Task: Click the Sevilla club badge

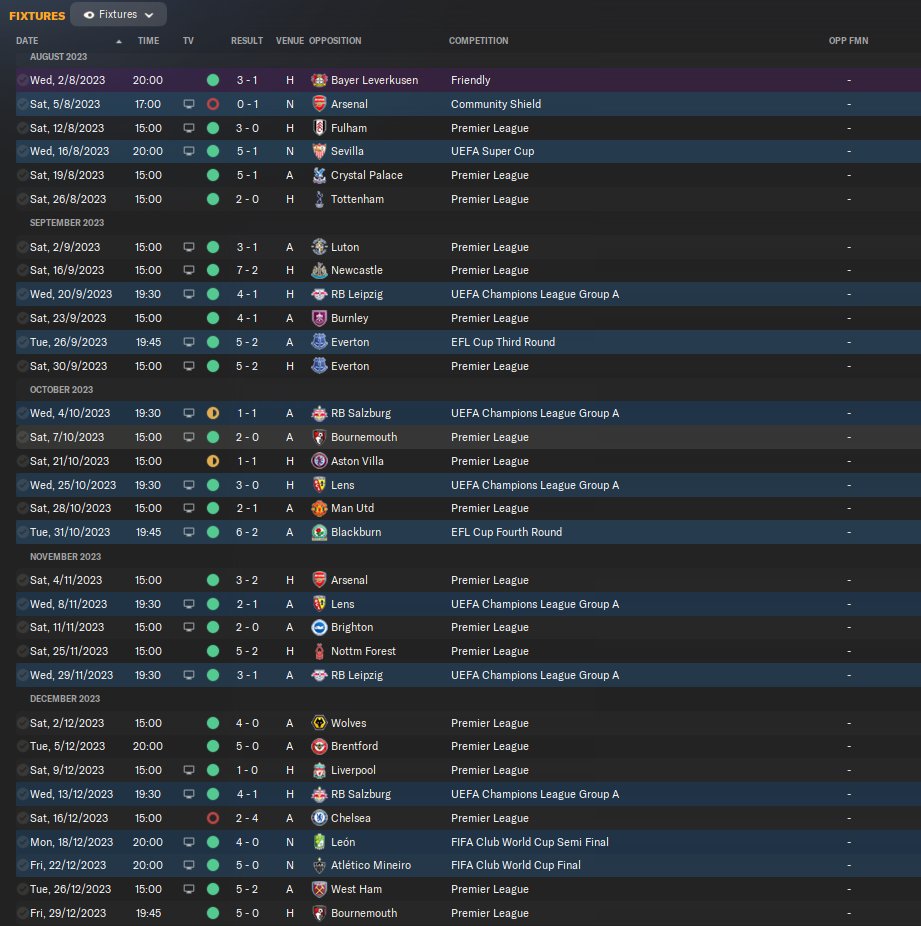Action: point(319,151)
